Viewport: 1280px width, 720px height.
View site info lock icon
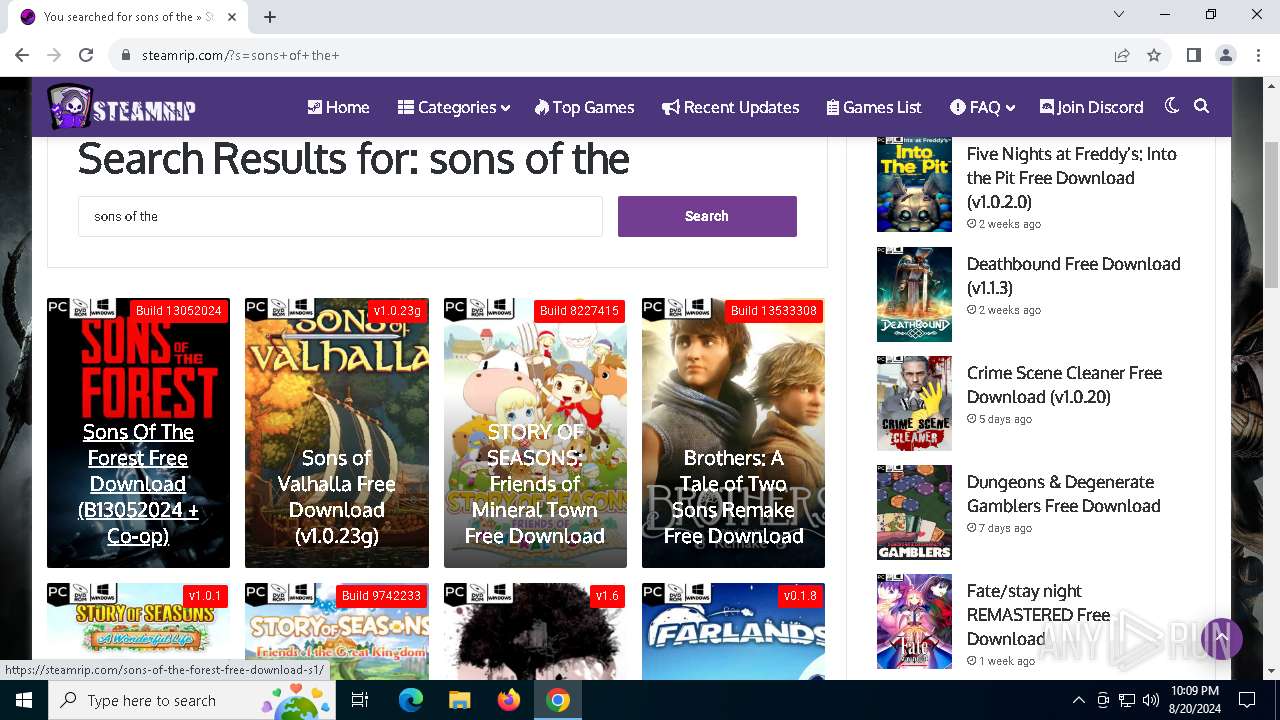[x=126, y=55]
